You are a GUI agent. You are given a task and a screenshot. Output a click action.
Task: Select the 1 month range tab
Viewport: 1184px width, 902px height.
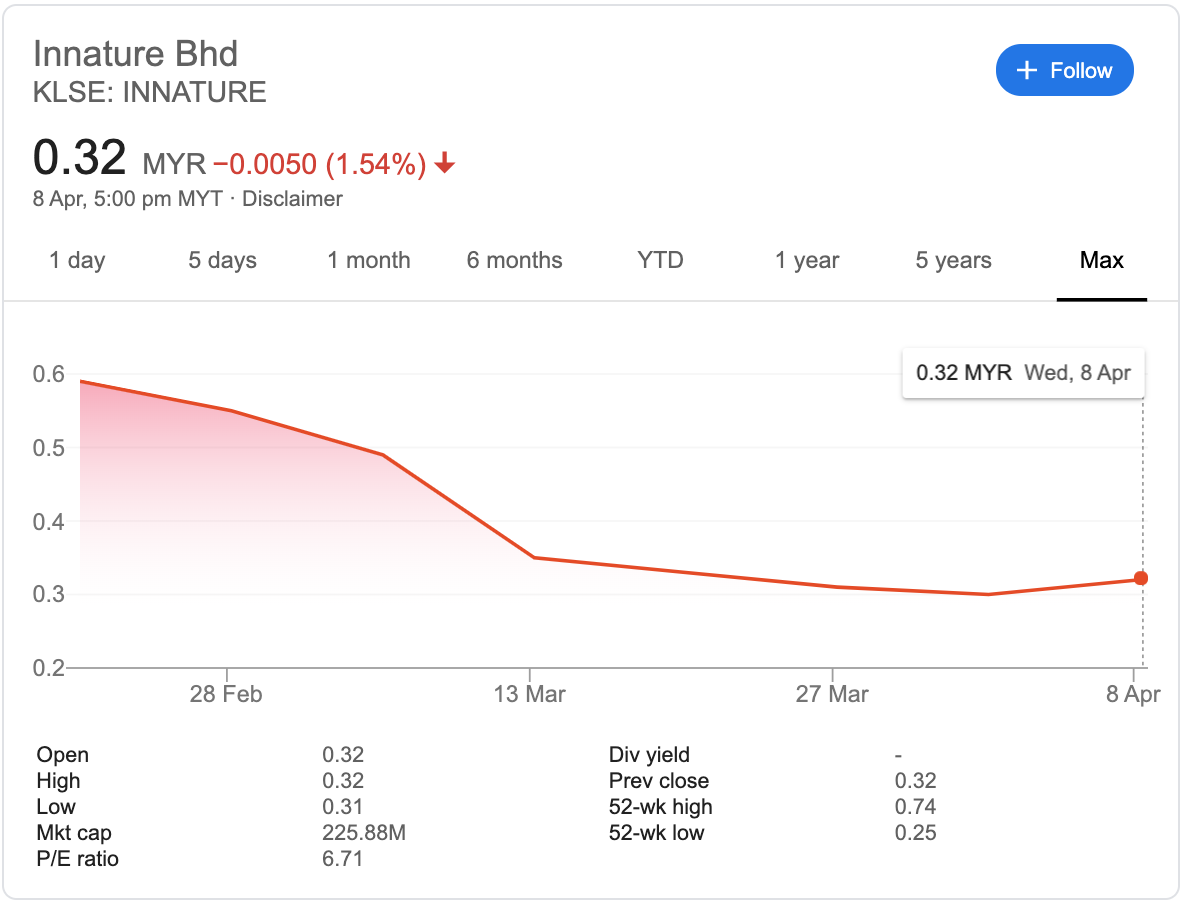pyautogui.click(x=368, y=261)
